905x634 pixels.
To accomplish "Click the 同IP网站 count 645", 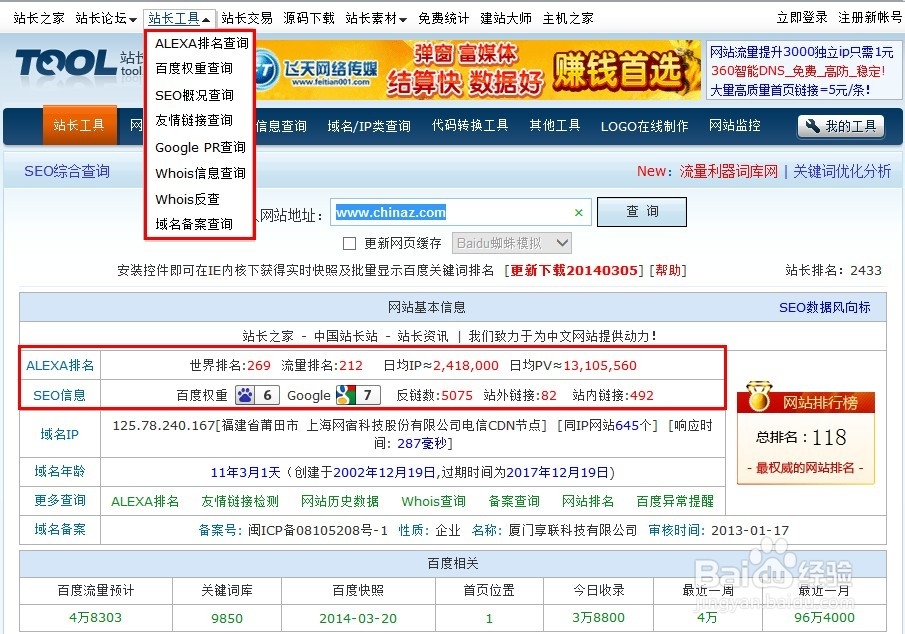I will tap(626, 426).
